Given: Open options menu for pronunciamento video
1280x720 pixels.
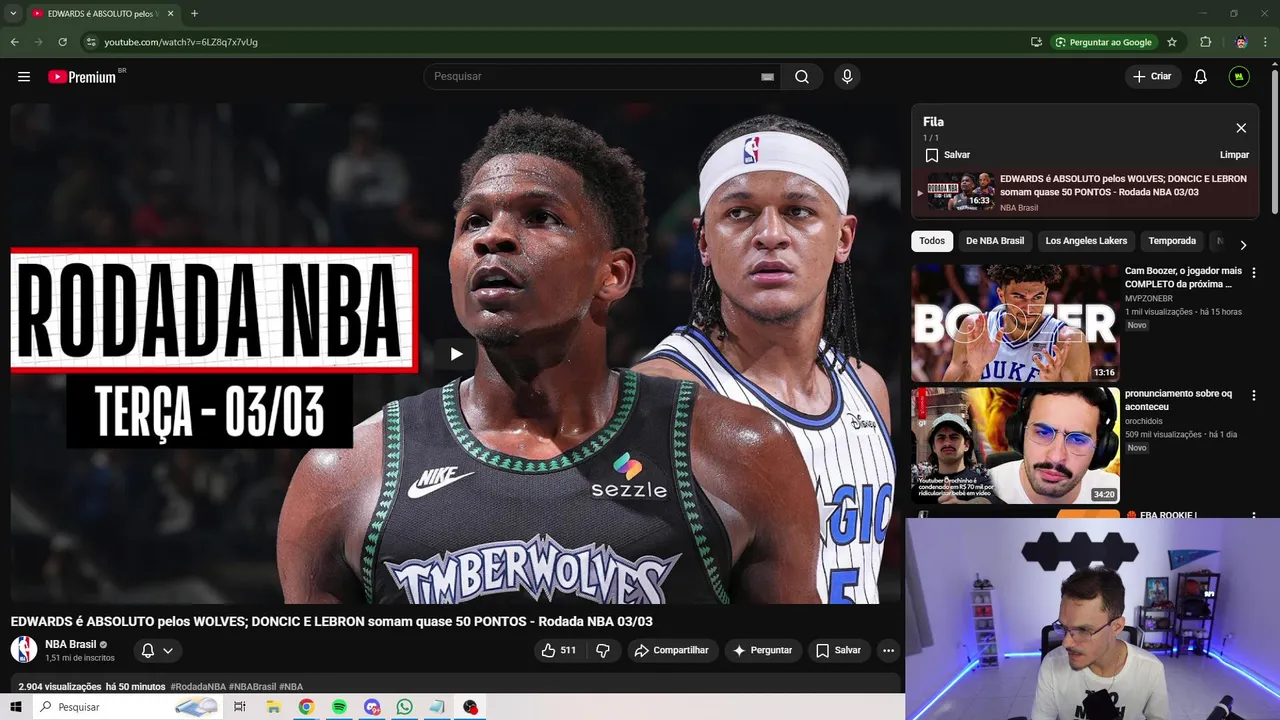Looking at the screenshot, I should (1254, 395).
